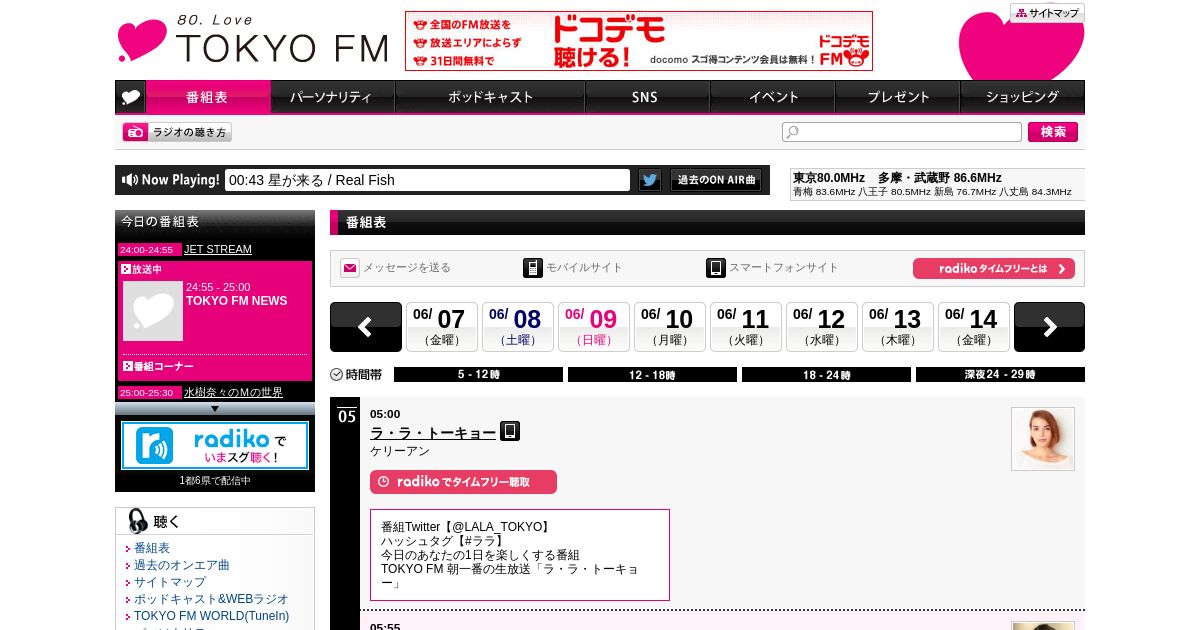
Task: Click the ラジオの聴き方 button
Action: [177, 132]
